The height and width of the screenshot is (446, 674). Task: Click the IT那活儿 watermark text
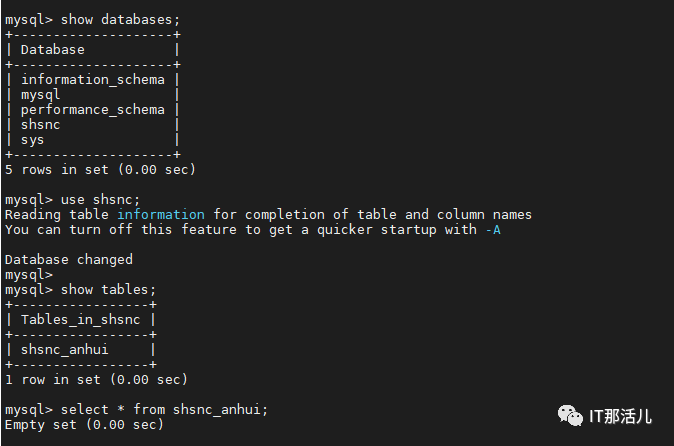[620, 416]
